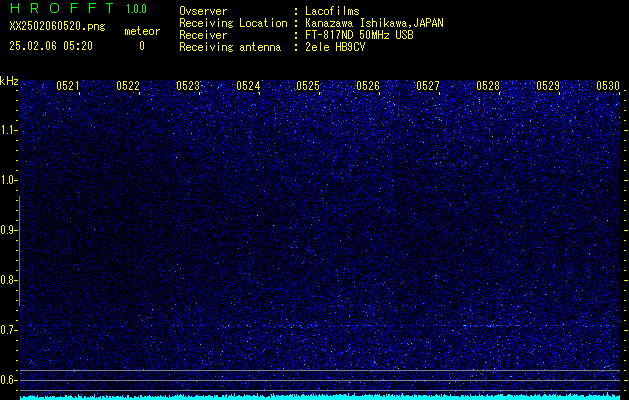Click antenna value 2ele HB9CV
Viewport: 629px width, 400px height.
click(x=335, y=47)
